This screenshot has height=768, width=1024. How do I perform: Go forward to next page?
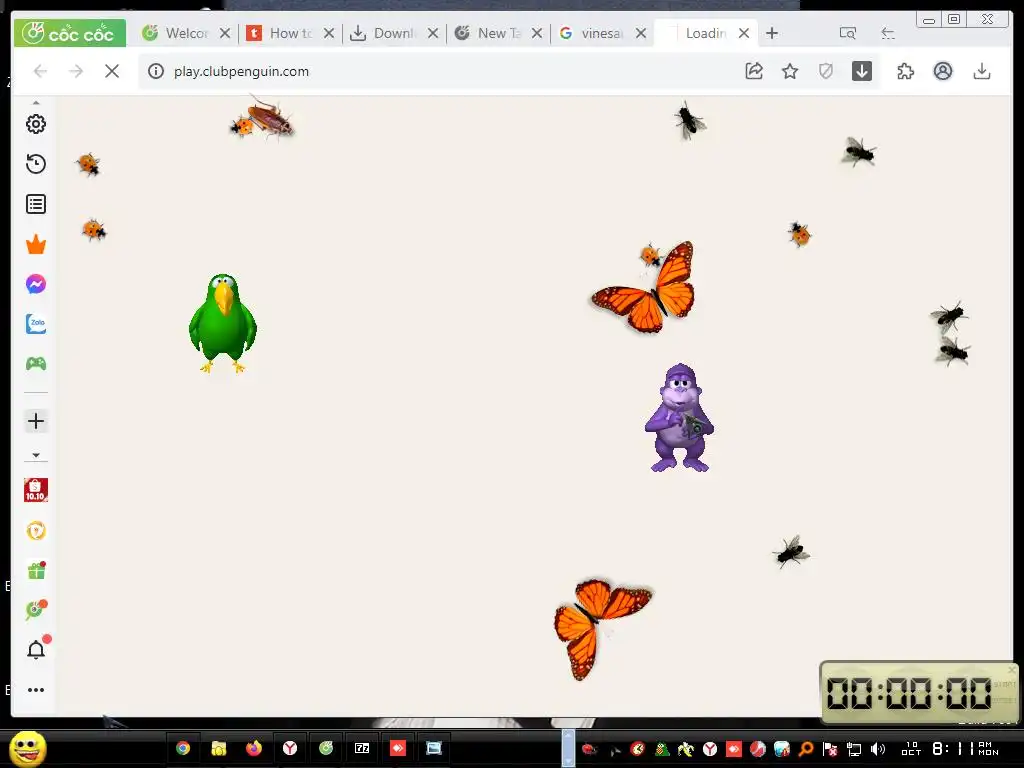point(76,71)
